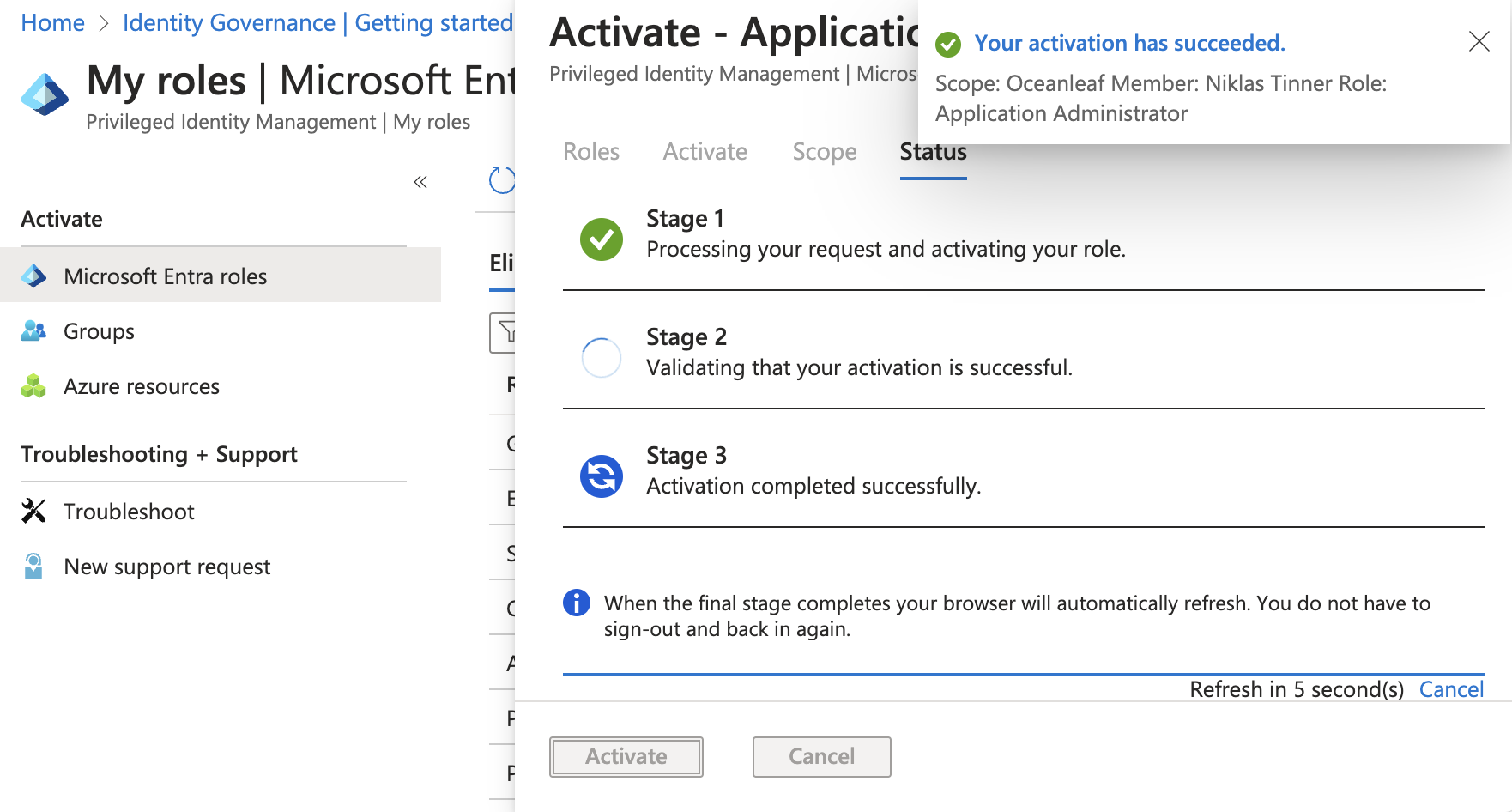Click the Microsoft Entra roles diamond icon
This screenshot has height=812, width=1512.
[33, 276]
